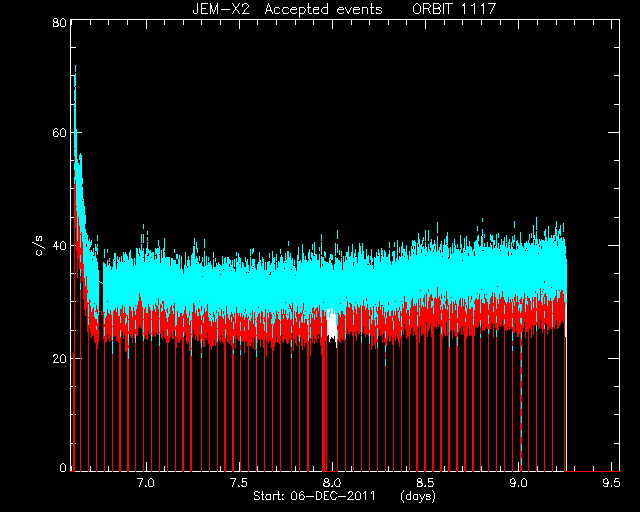Click the 8.5 tick label on x-axis

click(x=425, y=483)
